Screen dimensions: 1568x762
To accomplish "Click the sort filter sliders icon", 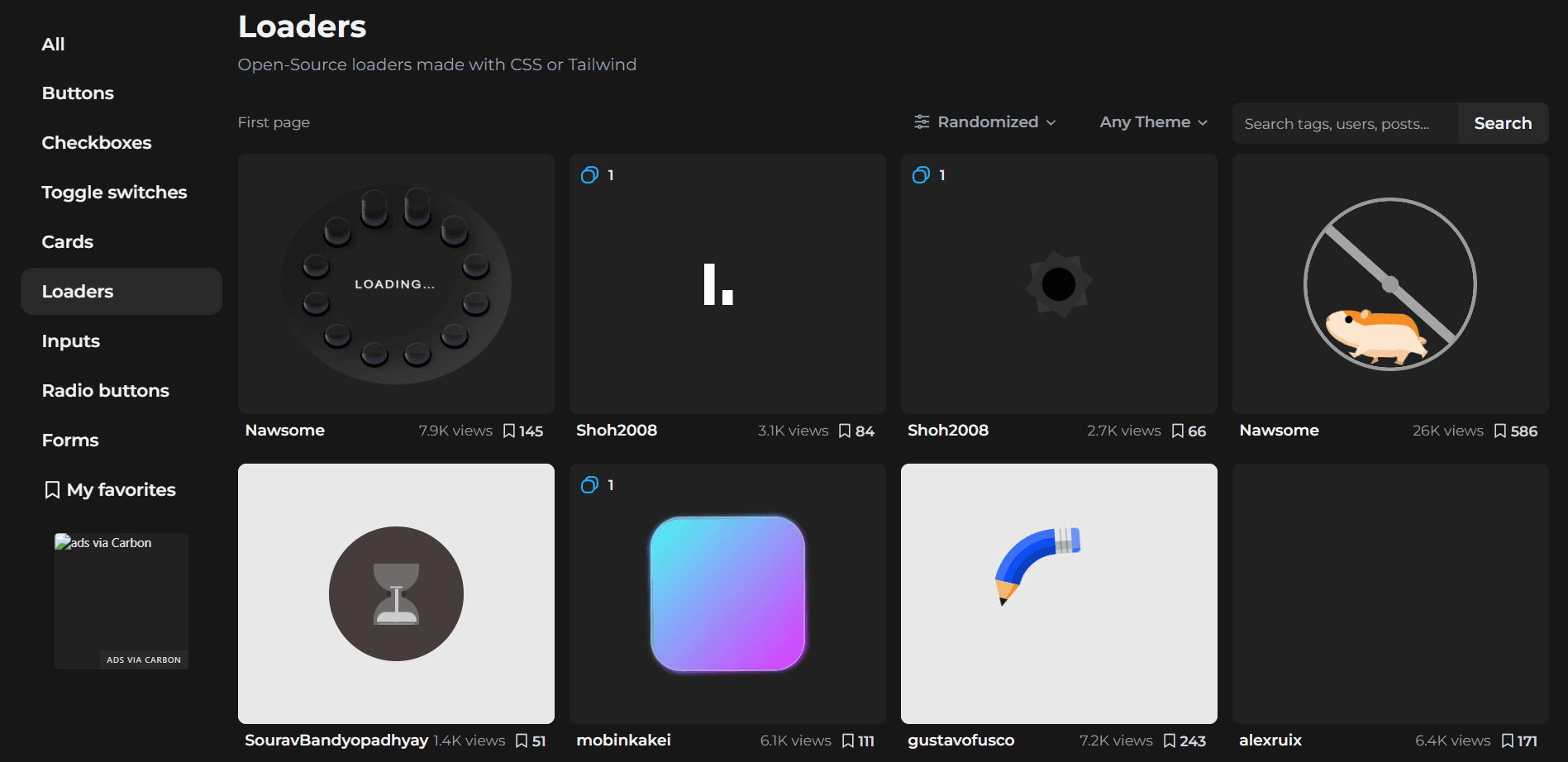I will click(922, 122).
